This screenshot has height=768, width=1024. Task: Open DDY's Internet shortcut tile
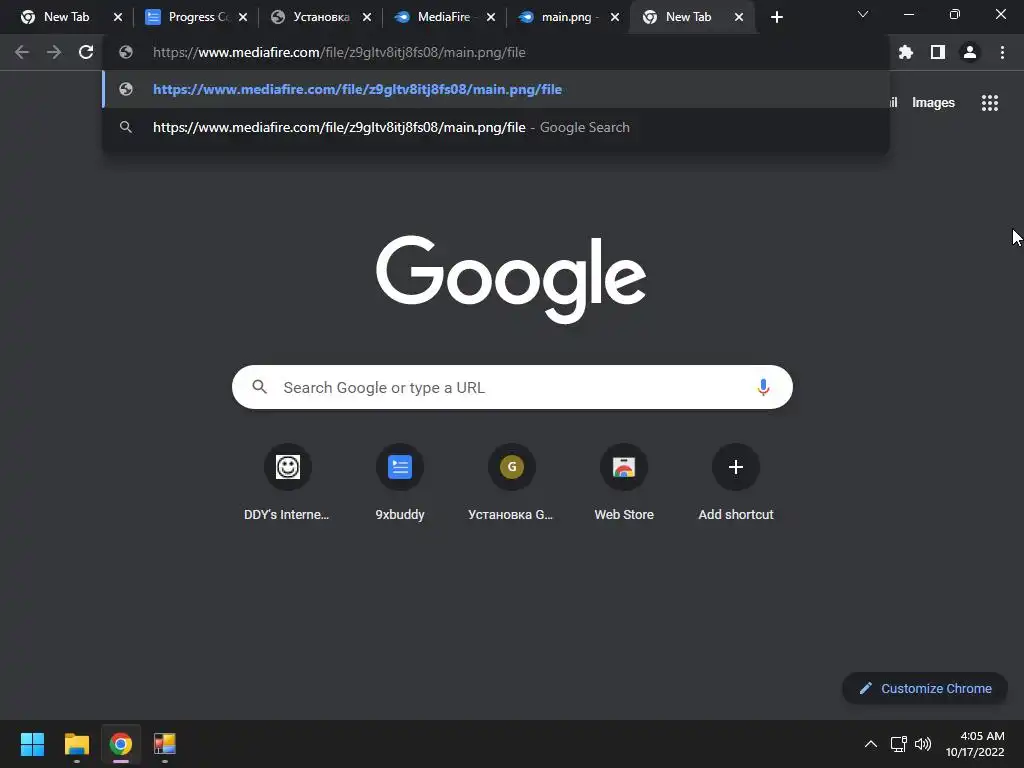coord(287,483)
